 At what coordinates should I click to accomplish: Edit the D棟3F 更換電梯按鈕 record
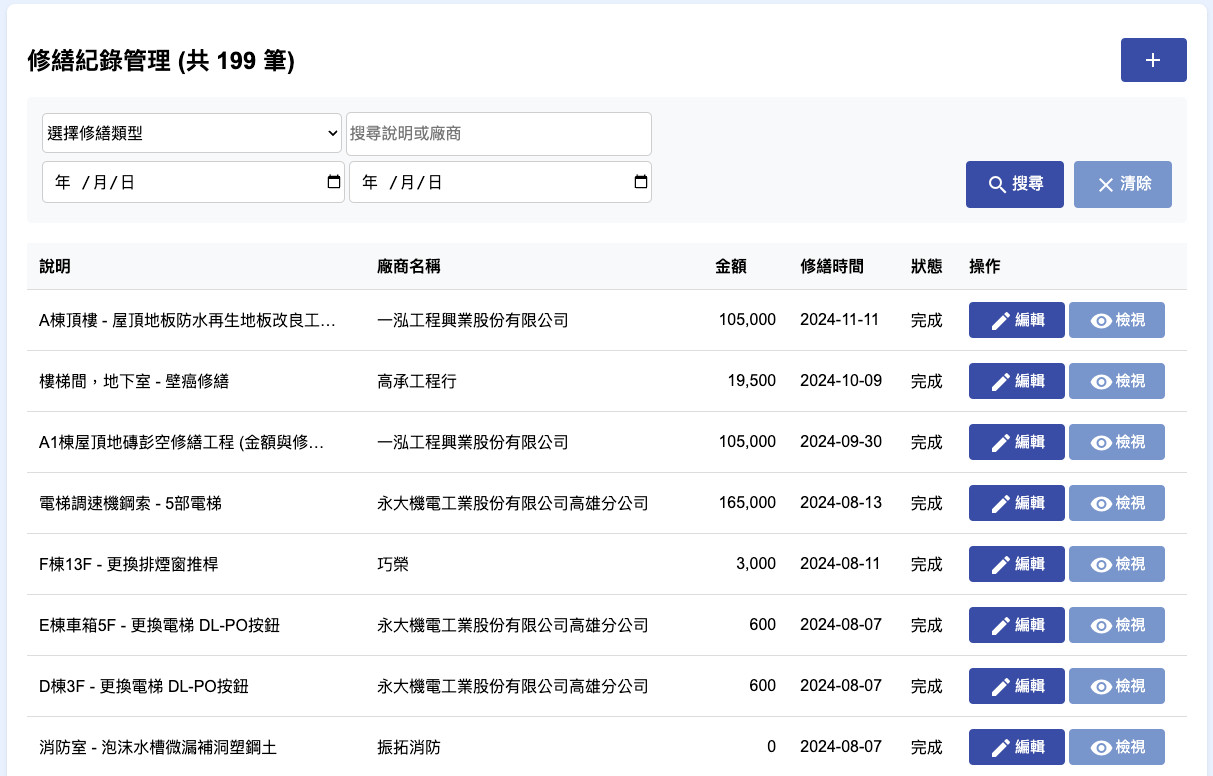(1017, 686)
